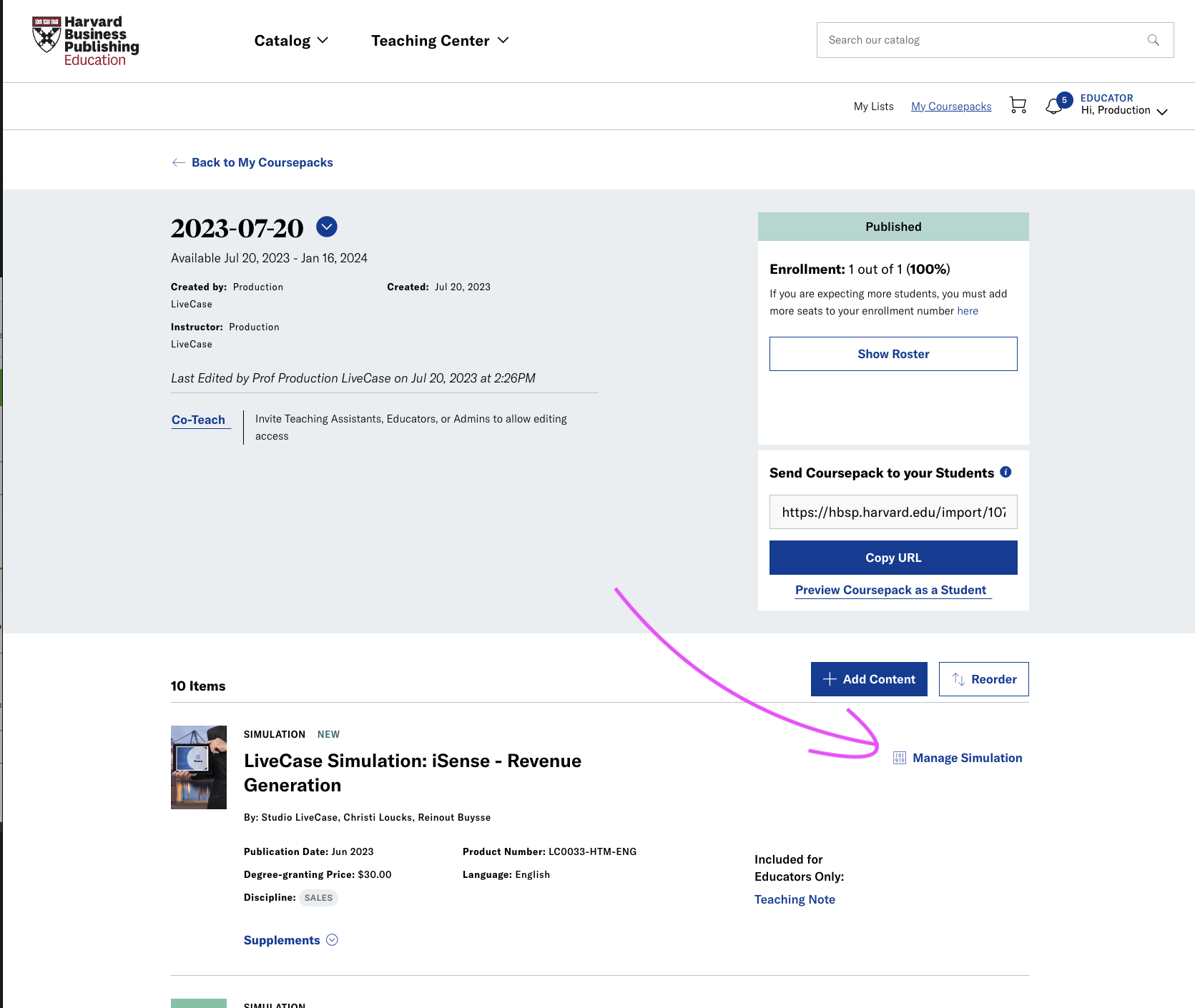Click the SALES discipline tag
The height and width of the screenshot is (1008, 1195).
tap(318, 898)
